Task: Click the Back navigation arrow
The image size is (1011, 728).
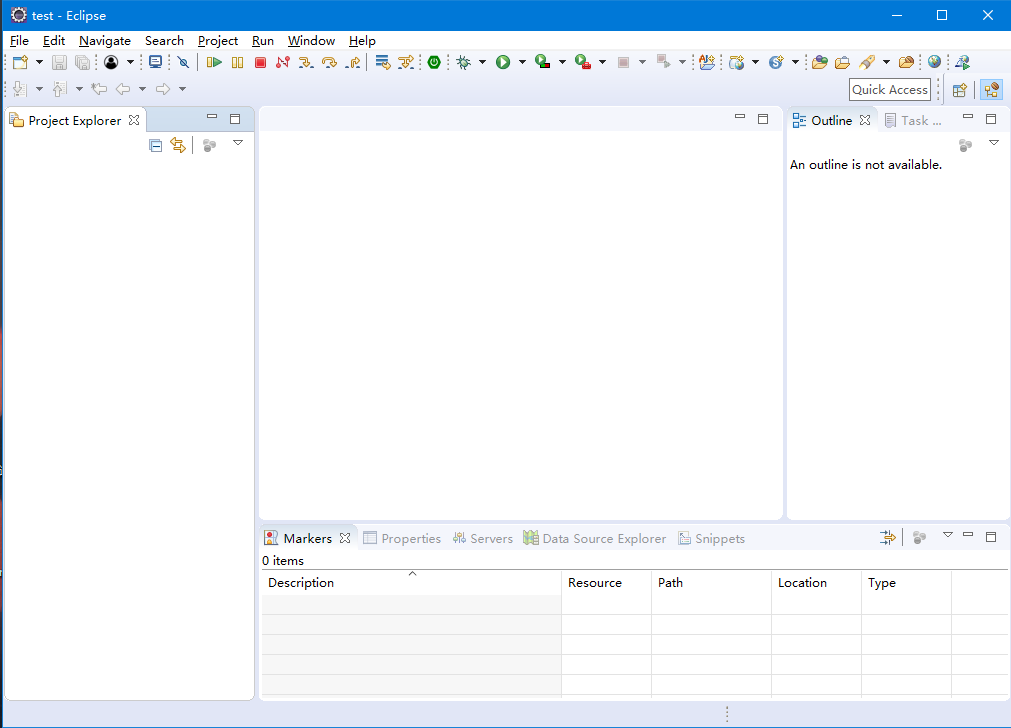Action: click(123, 89)
